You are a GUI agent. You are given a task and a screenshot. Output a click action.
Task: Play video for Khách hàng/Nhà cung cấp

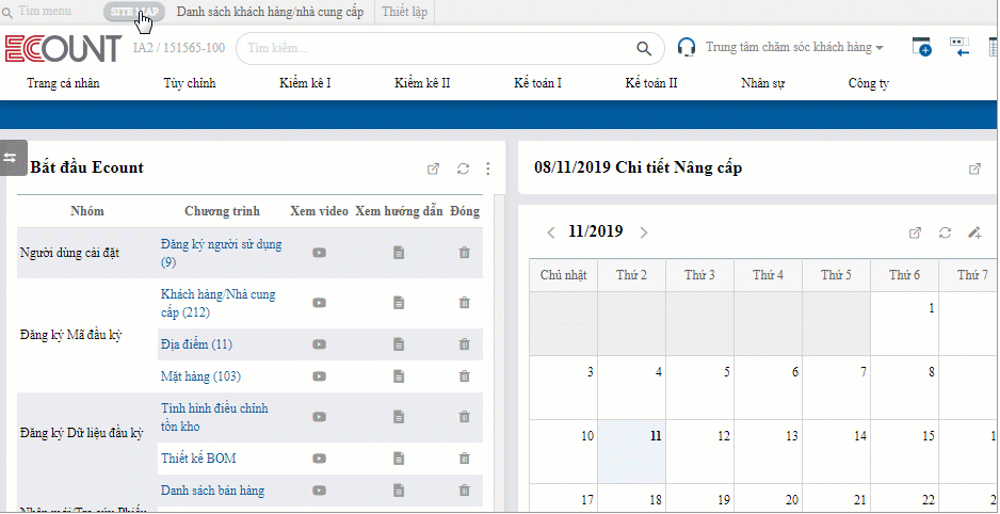tap(319, 303)
